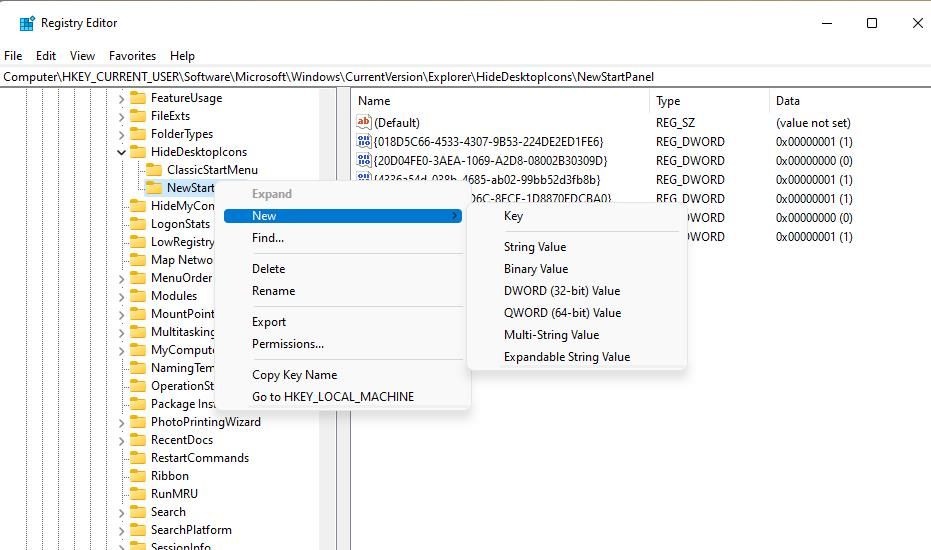This screenshot has height=550, width=931.
Task: Open the Help menu
Action: 182,56
